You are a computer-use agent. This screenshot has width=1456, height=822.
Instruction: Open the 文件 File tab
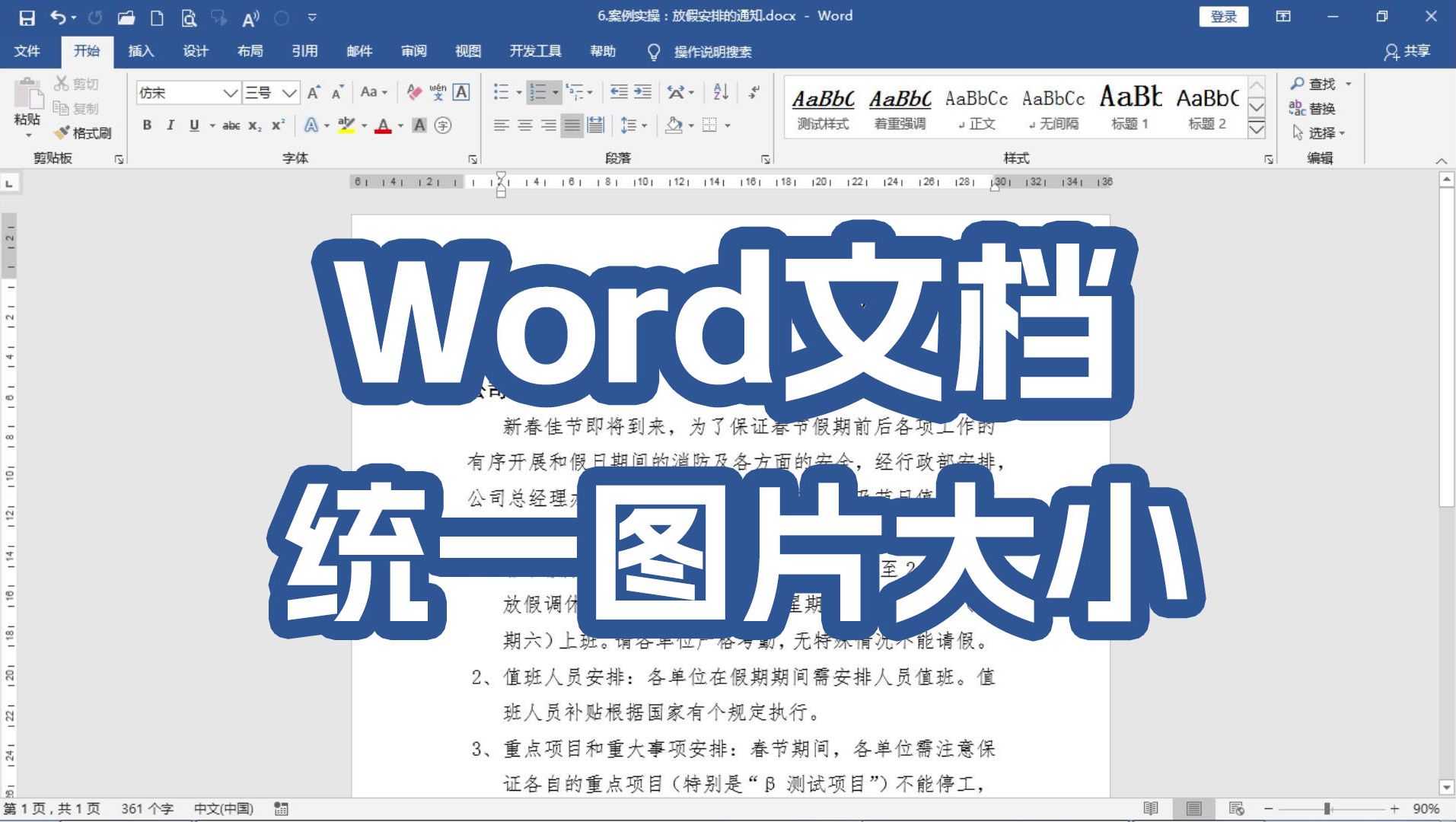tap(27, 51)
